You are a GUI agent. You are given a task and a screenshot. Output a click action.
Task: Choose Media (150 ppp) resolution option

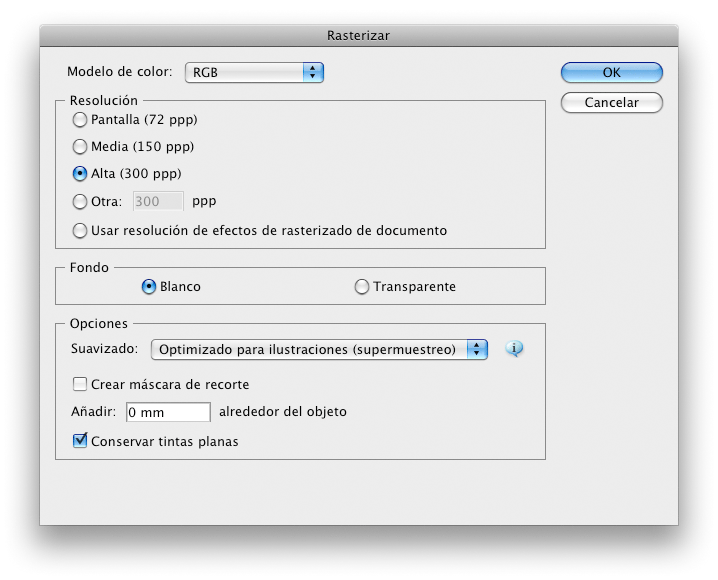point(80,147)
